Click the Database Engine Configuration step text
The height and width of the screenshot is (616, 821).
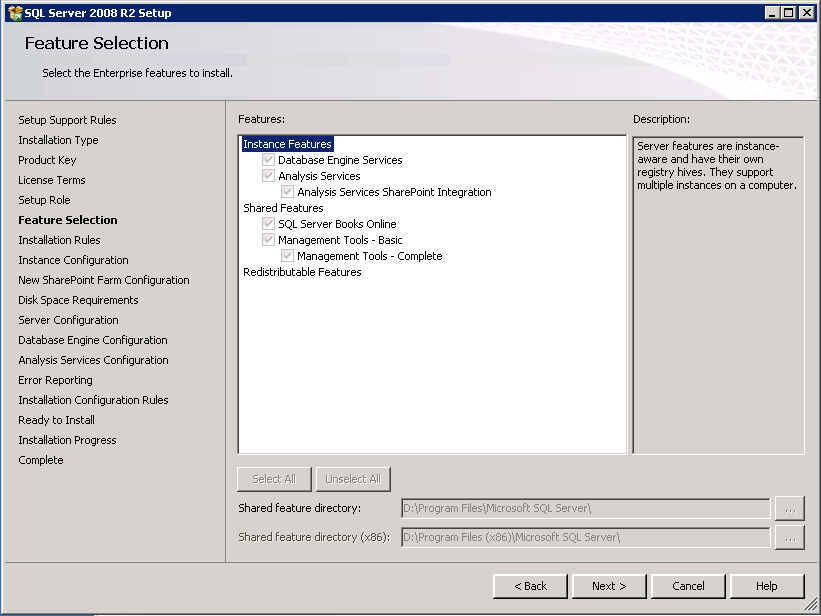point(93,340)
